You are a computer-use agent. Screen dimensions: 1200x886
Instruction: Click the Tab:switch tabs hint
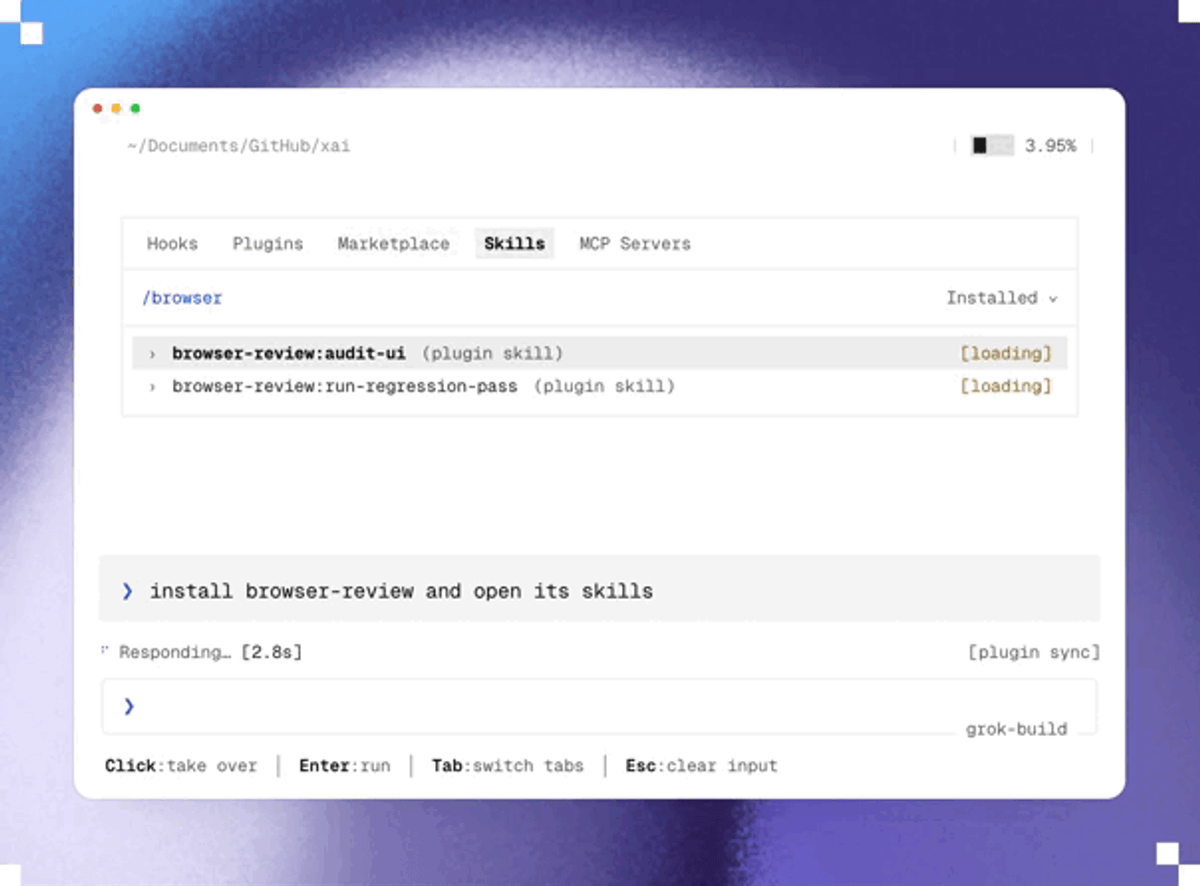tap(508, 766)
